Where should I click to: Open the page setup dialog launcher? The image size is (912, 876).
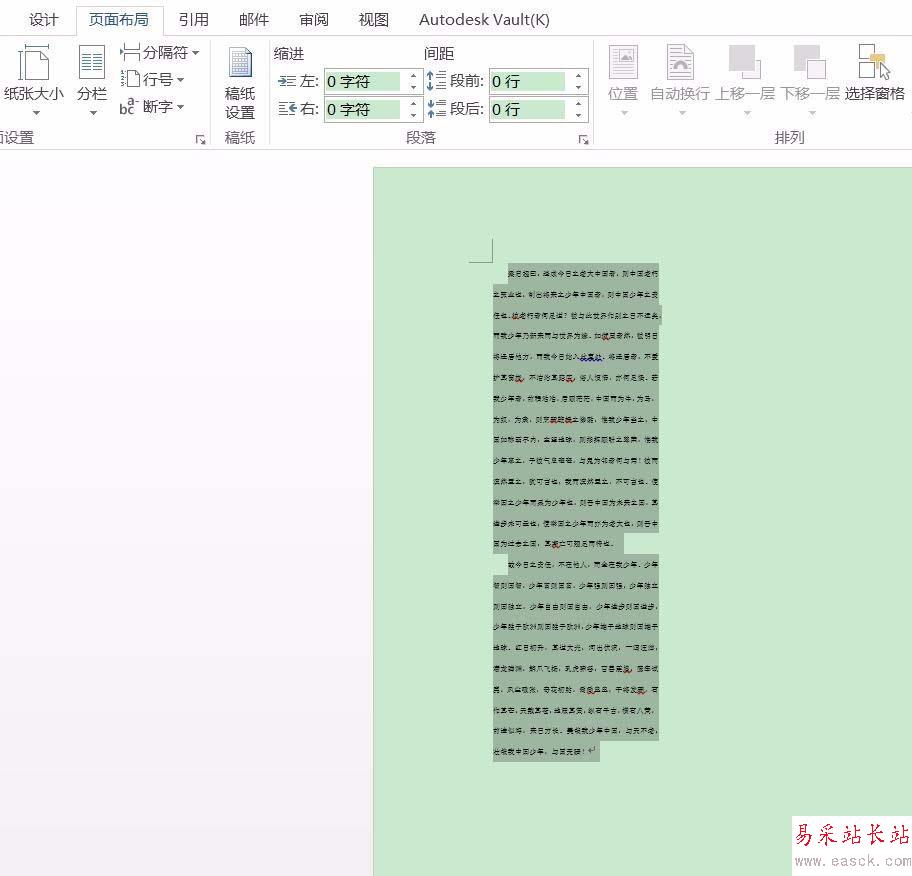click(201, 140)
